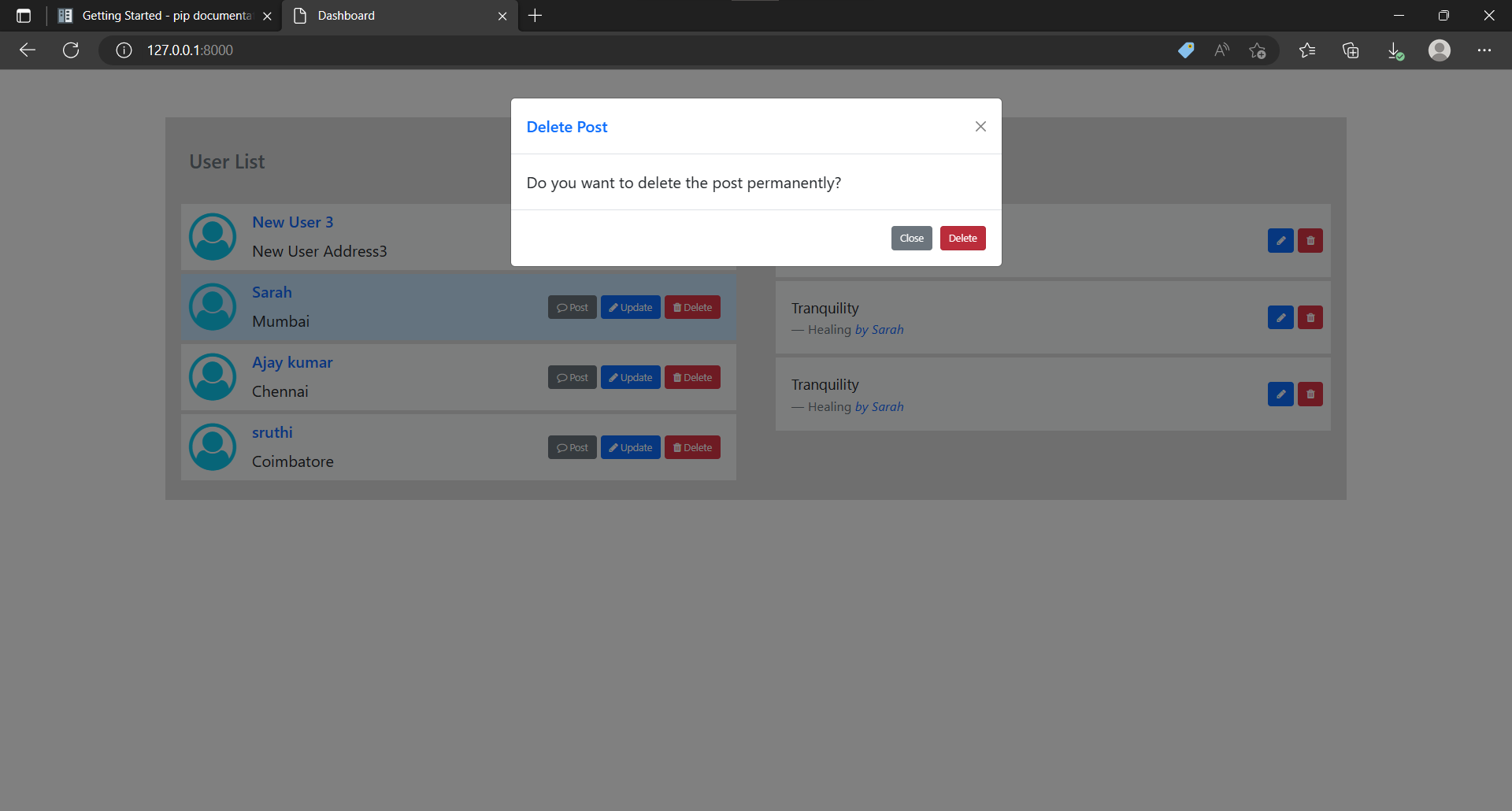
Task: Confirm deletion with the red Delete button
Action: 962,237
